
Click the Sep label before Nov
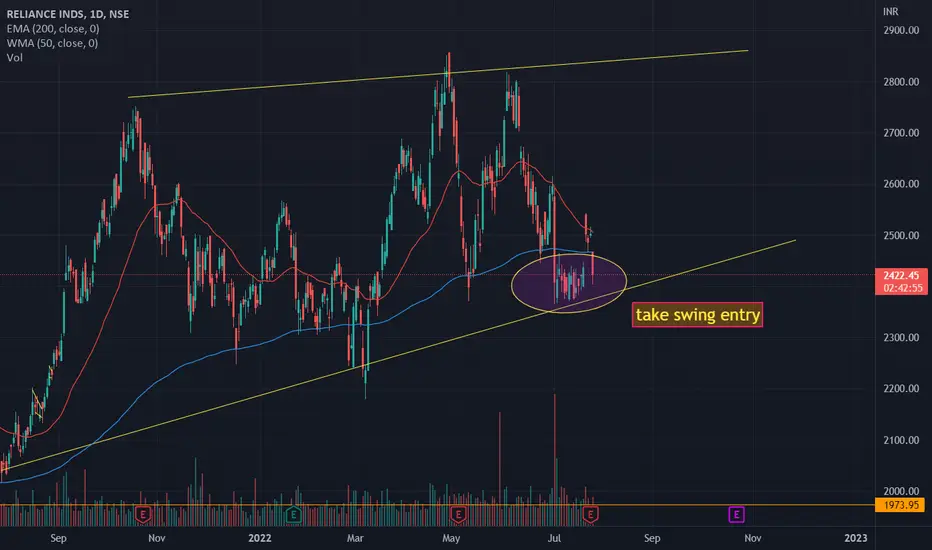click(x=58, y=538)
